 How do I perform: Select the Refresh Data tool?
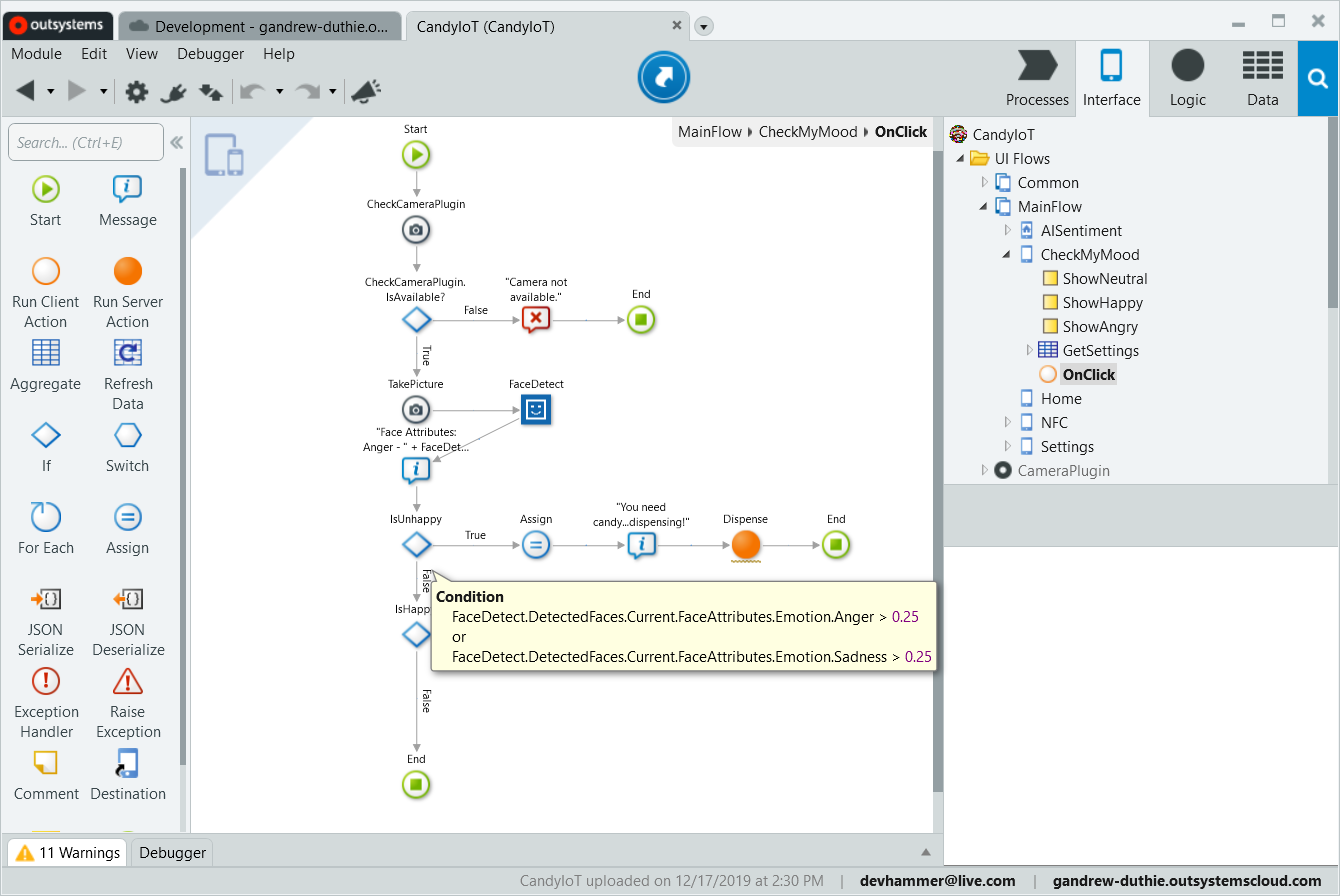[x=127, y=375]
